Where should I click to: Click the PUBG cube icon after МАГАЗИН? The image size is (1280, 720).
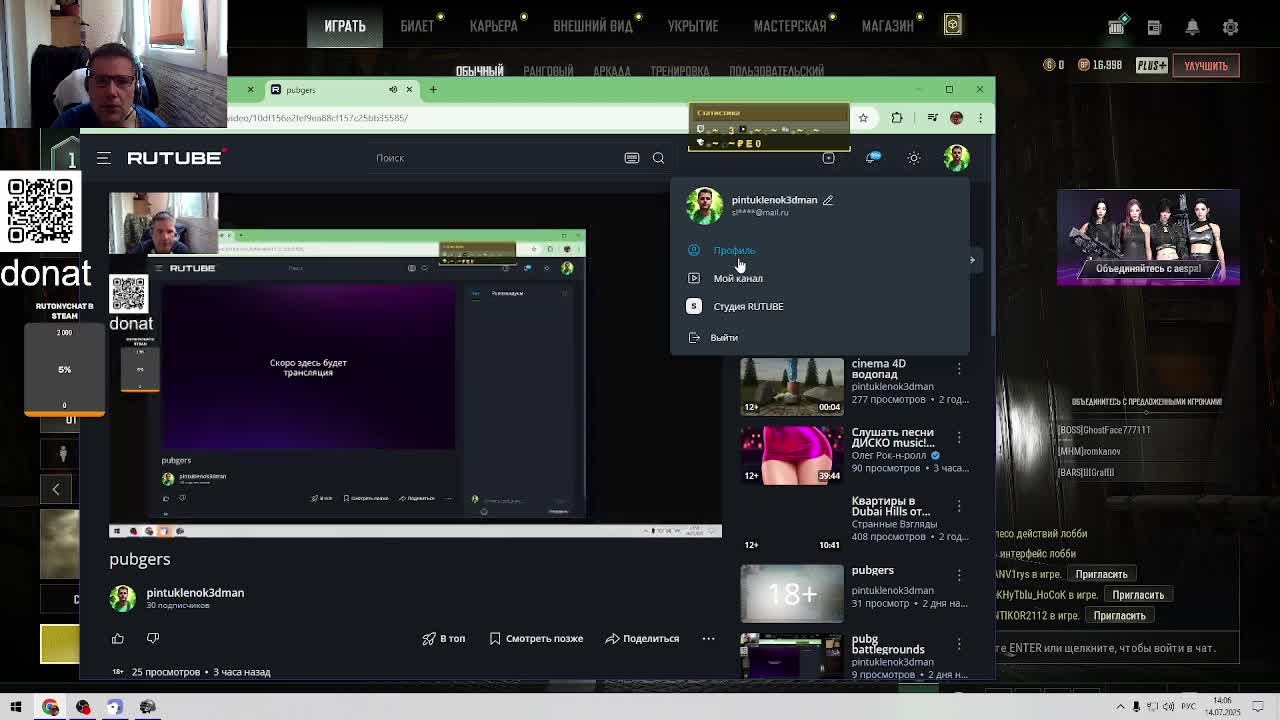953,25
